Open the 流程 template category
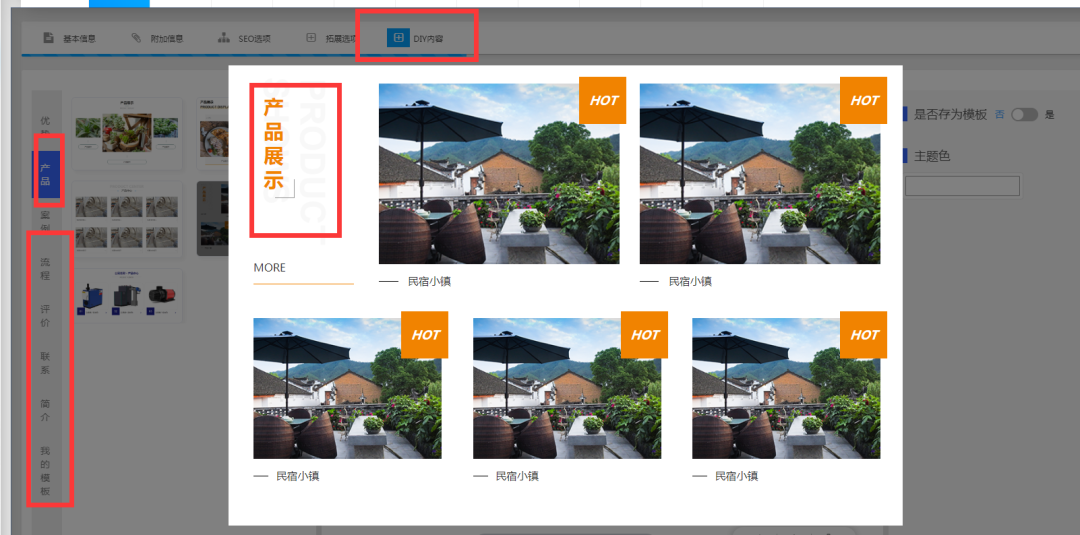1080x535 pixels. tap(45, 268)
